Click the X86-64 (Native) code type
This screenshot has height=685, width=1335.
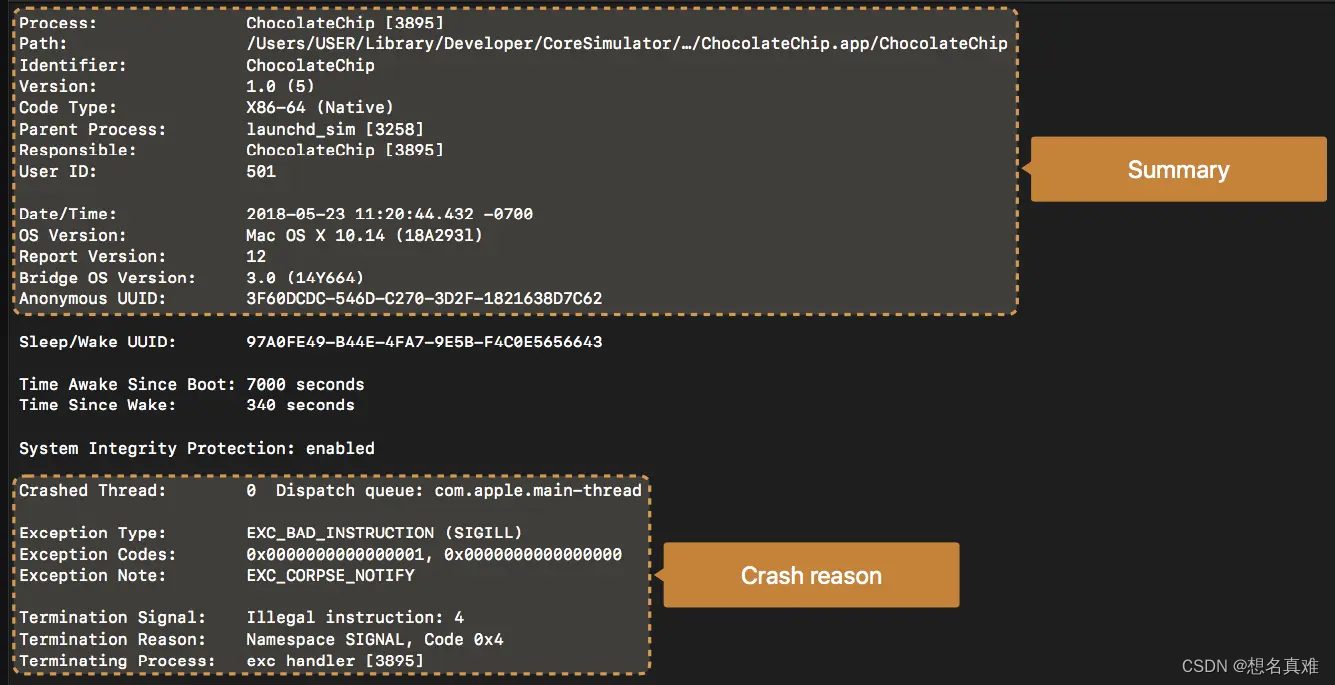(x=320, y=107)
